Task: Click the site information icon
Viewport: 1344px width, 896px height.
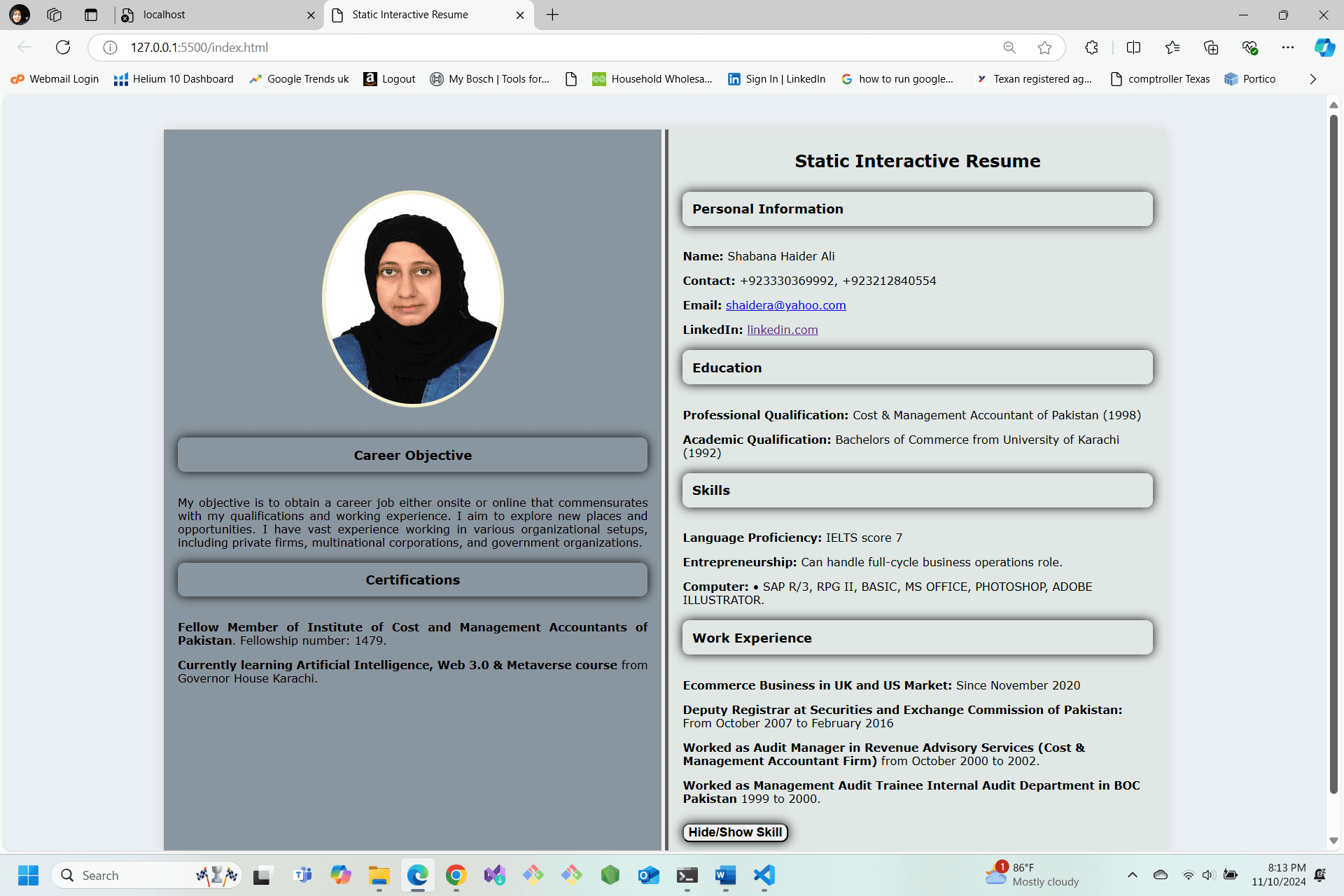Action: [x=110, y=48]
